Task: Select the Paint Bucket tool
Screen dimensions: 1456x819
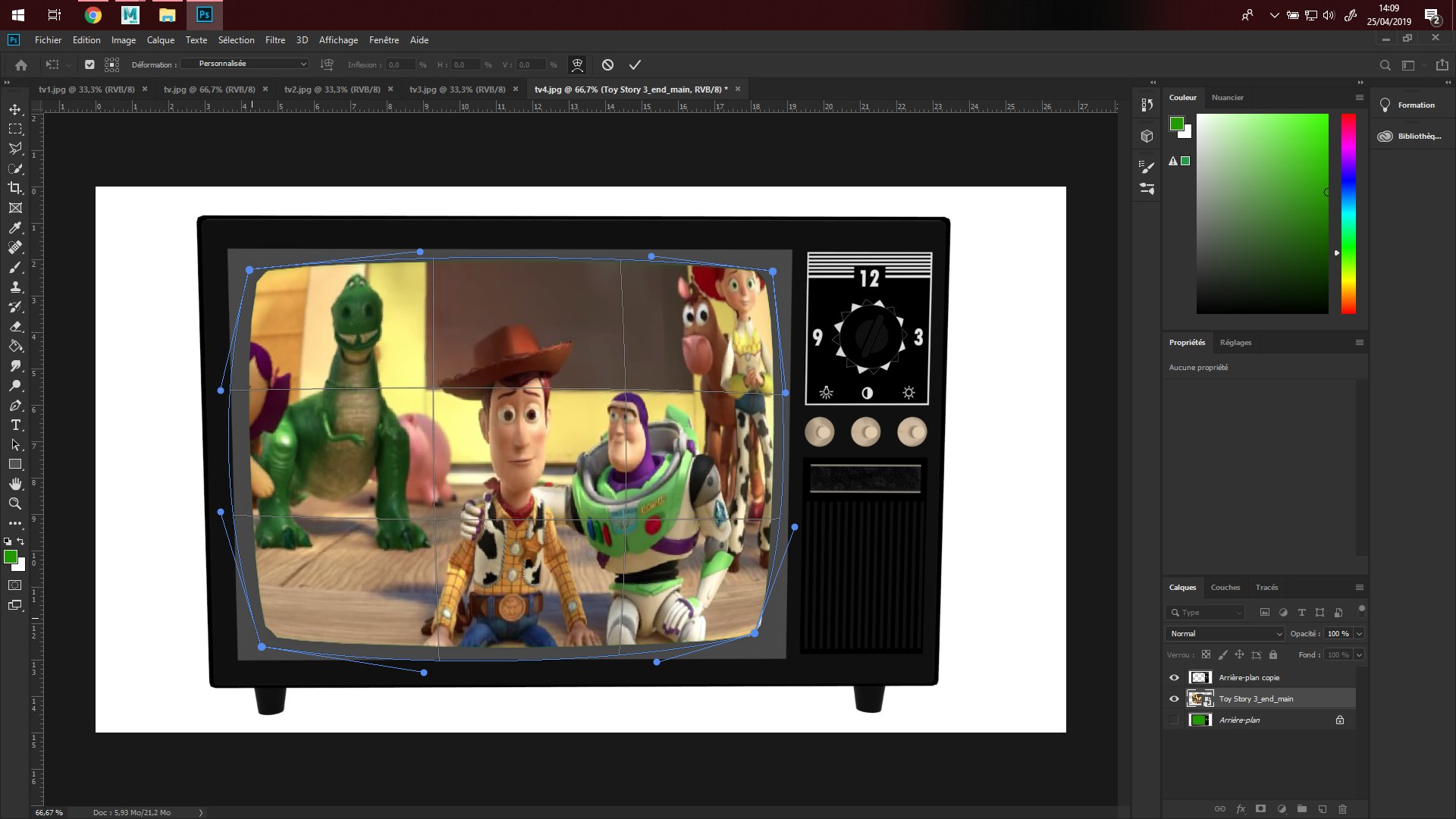Action: coord(15,346)
